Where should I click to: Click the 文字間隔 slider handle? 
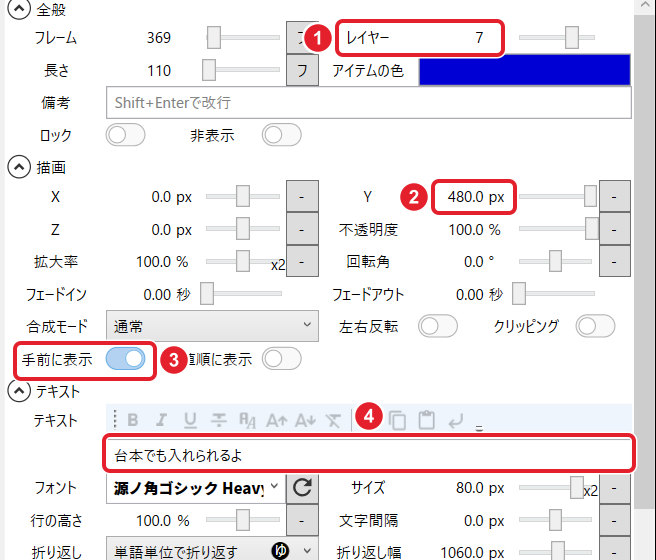(555, 520)
